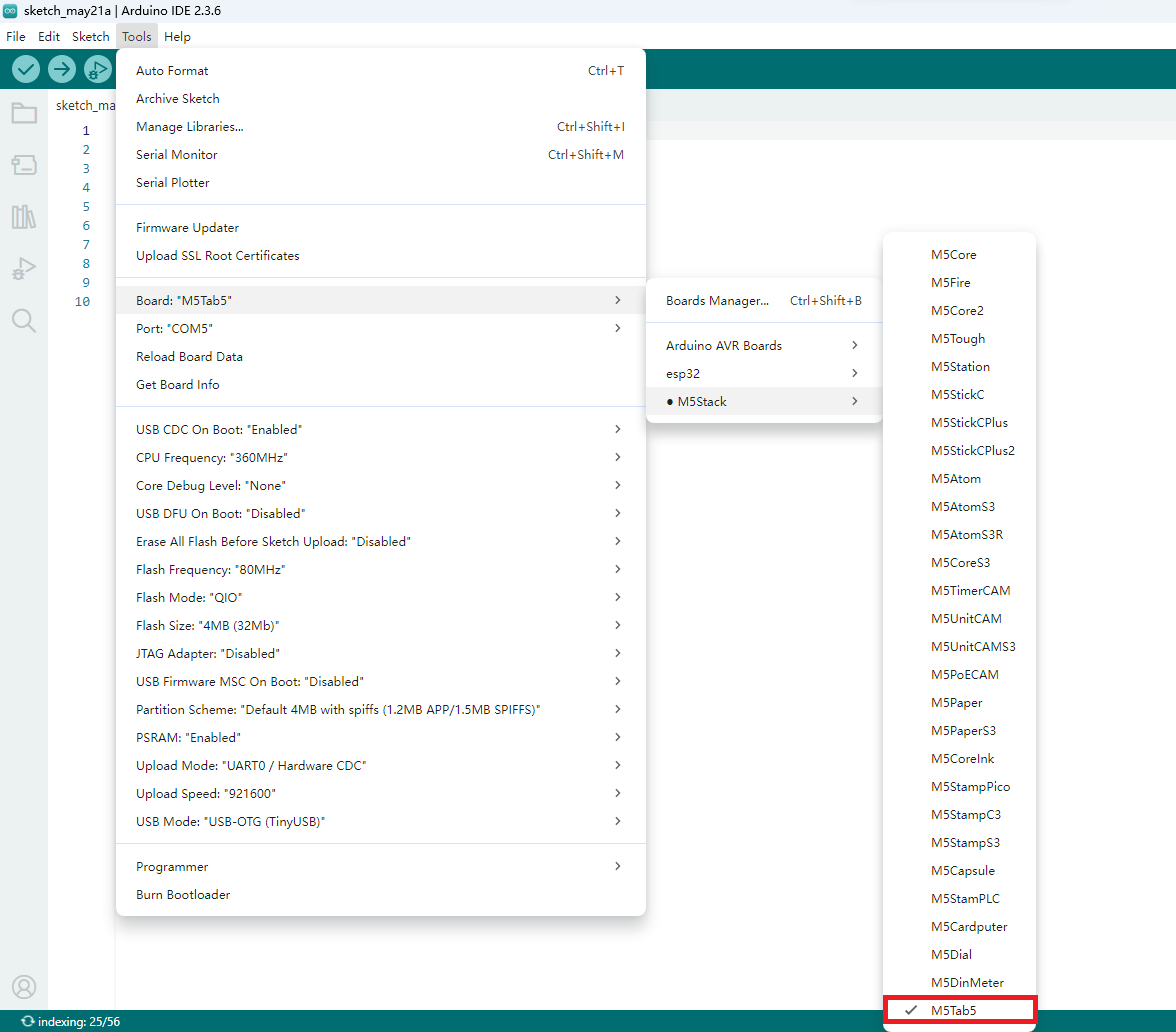This screenshot has height=1032, width=1176.
Task: Choose Auto Format from Tools menu
Action: (x=381, y=70)
